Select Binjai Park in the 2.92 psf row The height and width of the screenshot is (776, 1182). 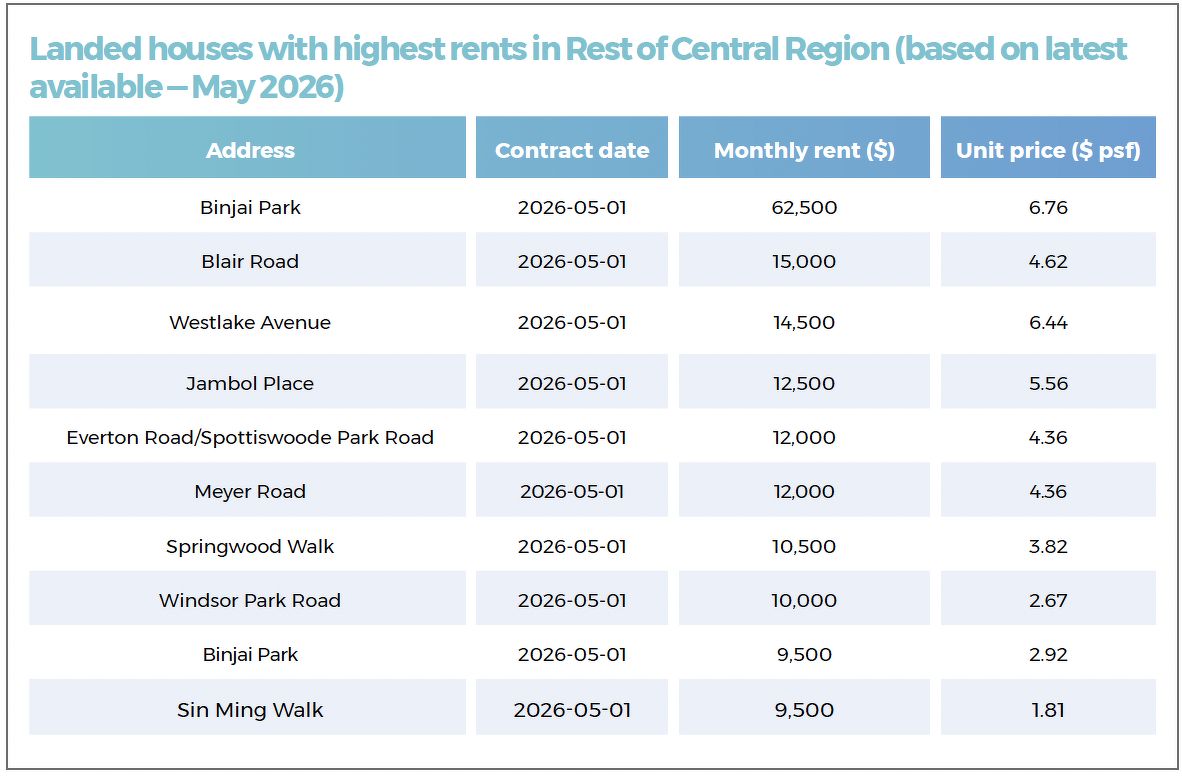point(250,655)
